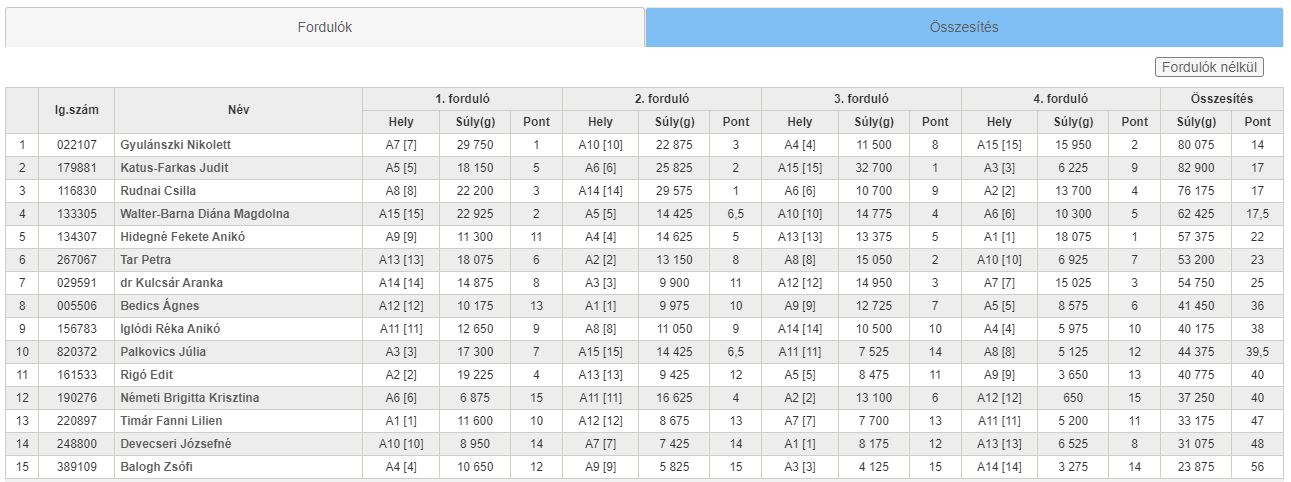
Task: Select the Tar Petra row
Action: pos(644,260)
